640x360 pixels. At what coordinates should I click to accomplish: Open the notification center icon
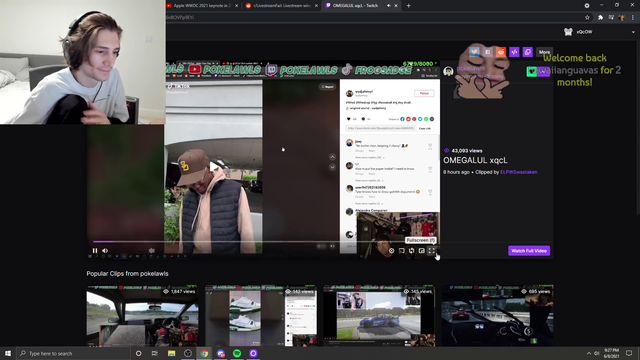[x=629, y=353]
